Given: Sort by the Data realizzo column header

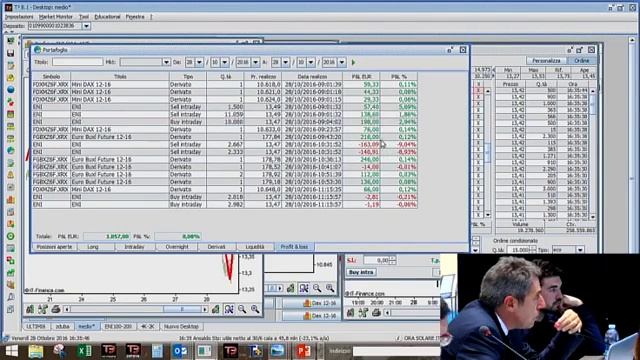Looking at the screenshot, I should (312, 76).
